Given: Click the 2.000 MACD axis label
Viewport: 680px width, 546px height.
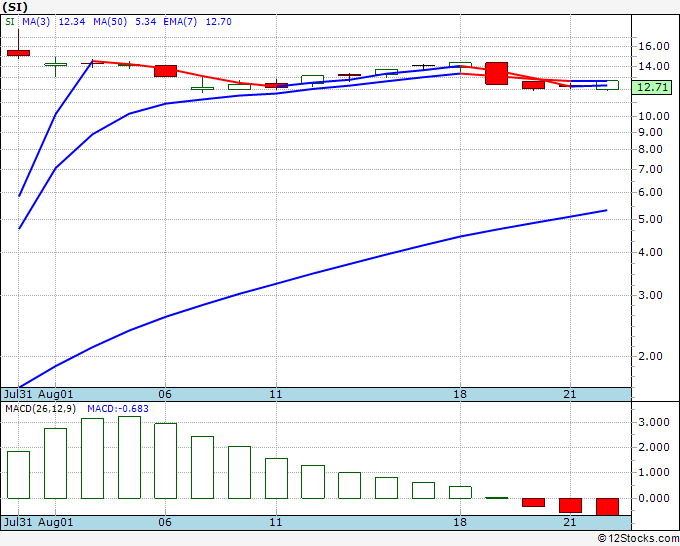Looking at the screenshot, I should coord(654,448).
